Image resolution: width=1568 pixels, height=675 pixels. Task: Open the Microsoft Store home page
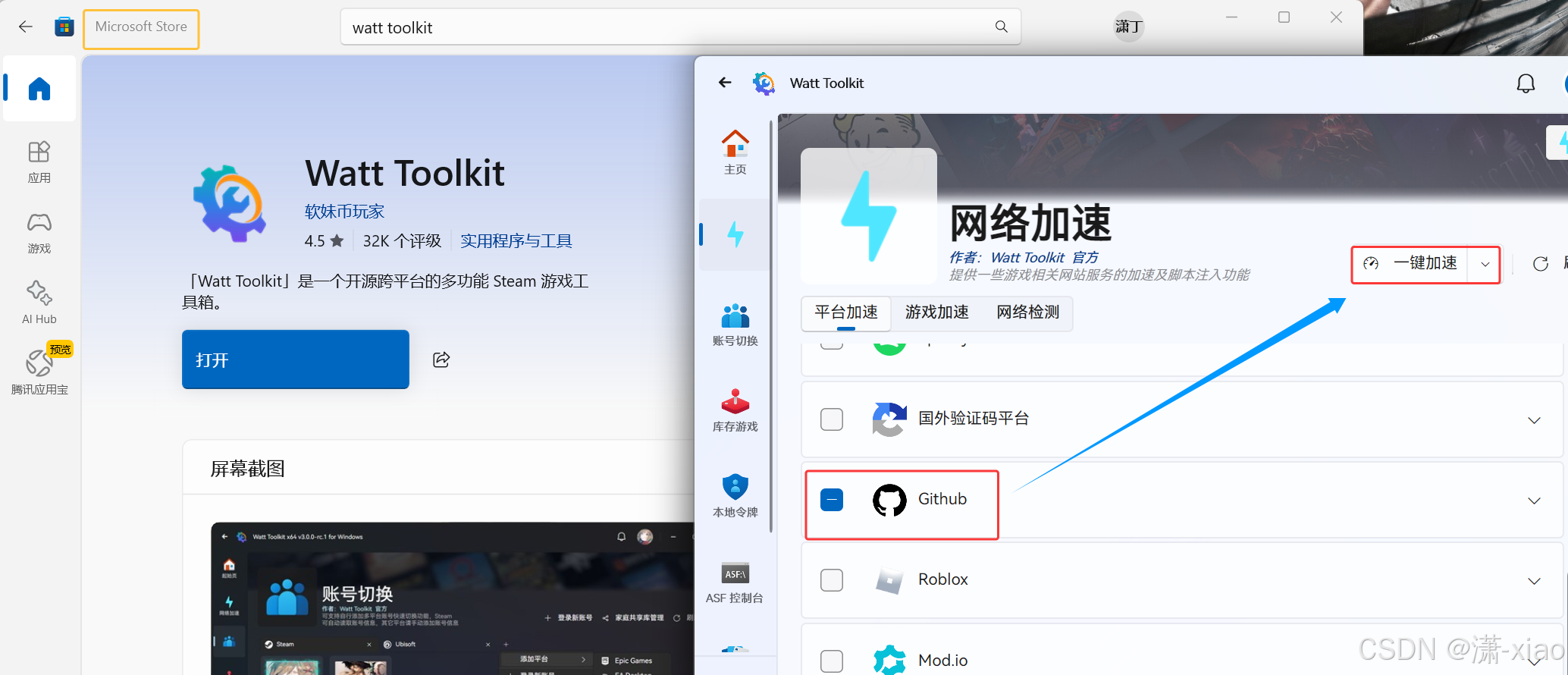point(39,89)
